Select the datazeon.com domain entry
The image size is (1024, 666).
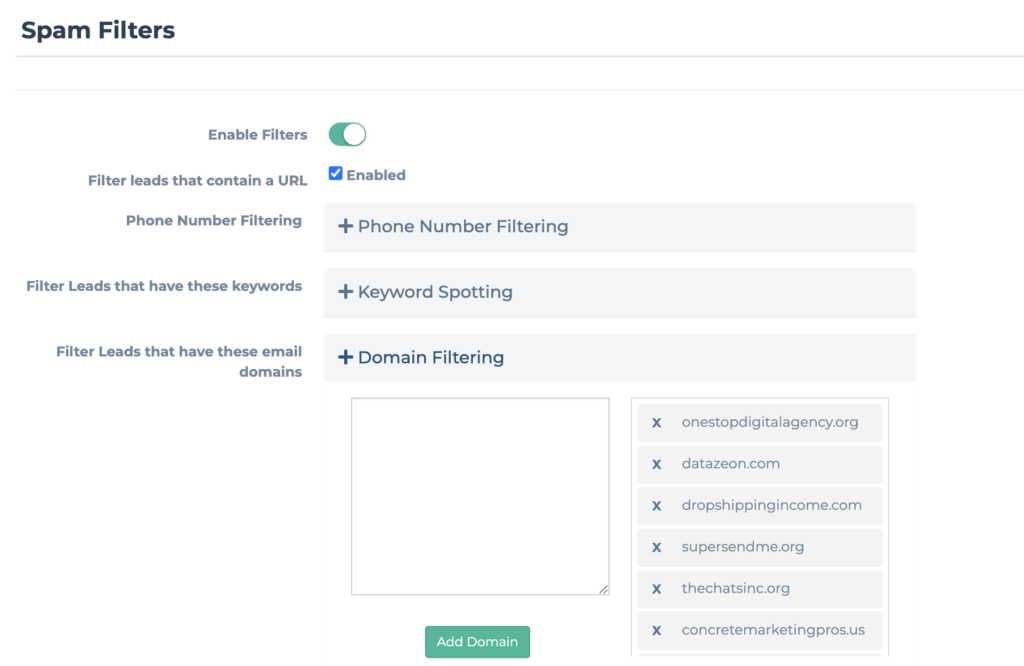(x=730, y=464)
